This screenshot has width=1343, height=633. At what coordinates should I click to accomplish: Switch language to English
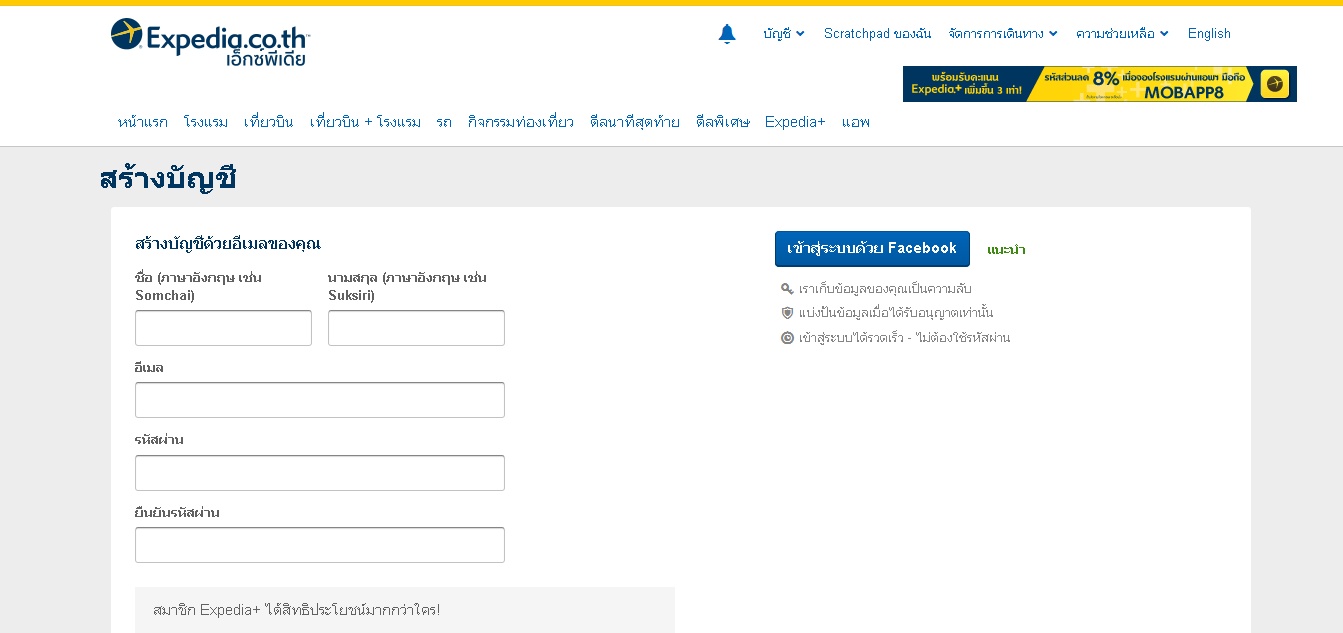pyautogui.click(x=1209, y=34)
